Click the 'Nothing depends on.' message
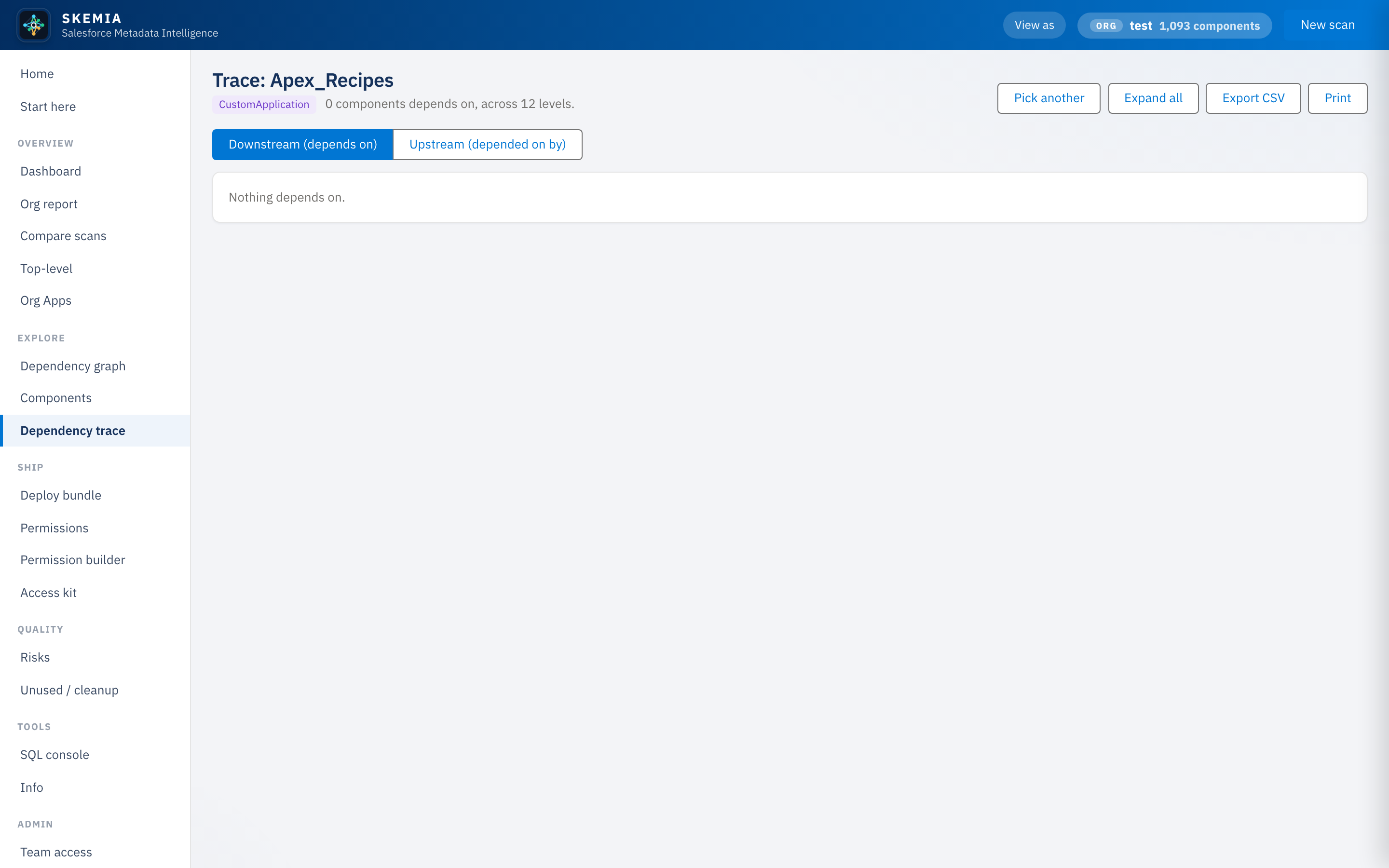 click(287, 198)
